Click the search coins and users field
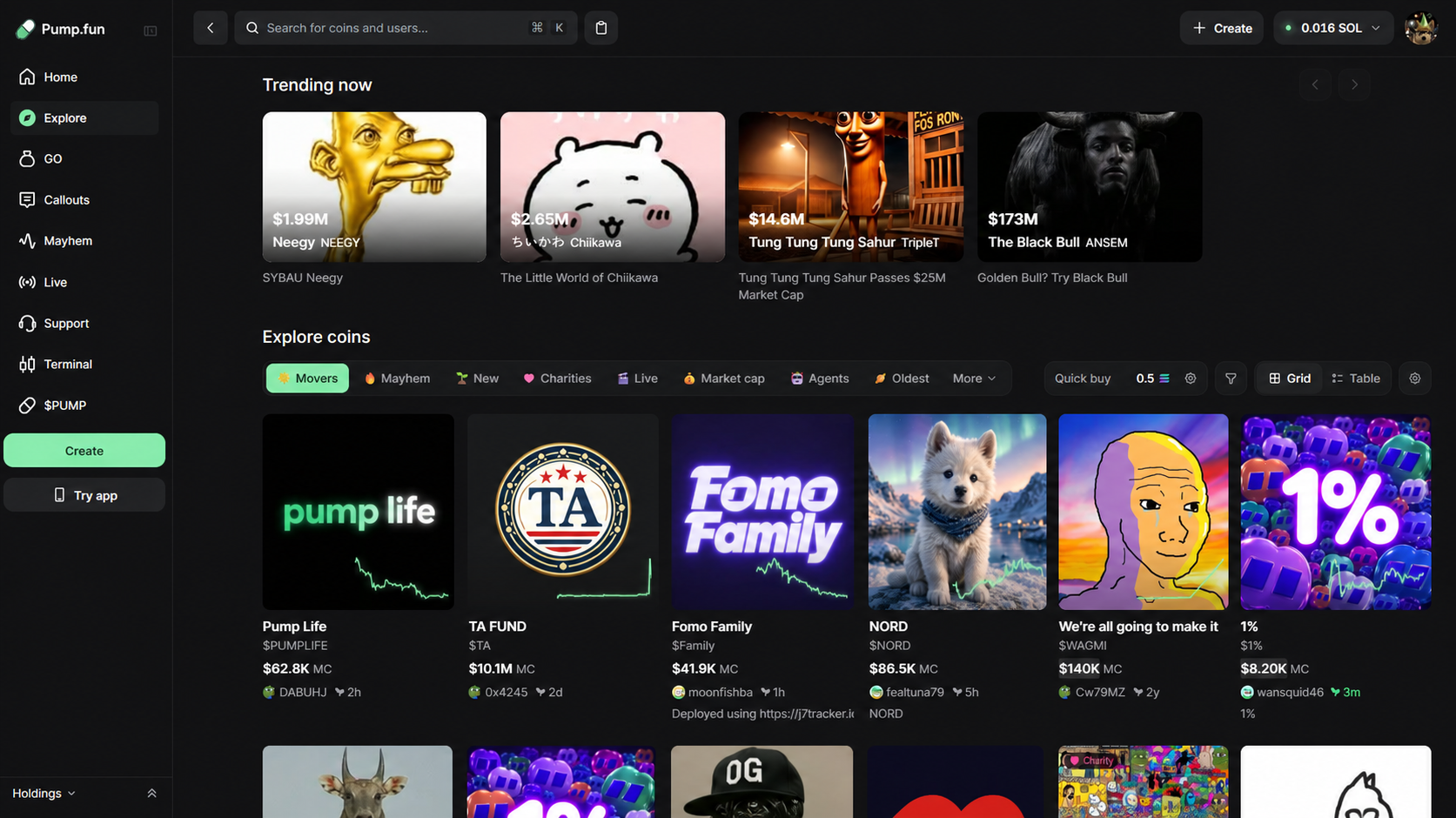This screenshot has height=818, width=1456. coord(406,28)
